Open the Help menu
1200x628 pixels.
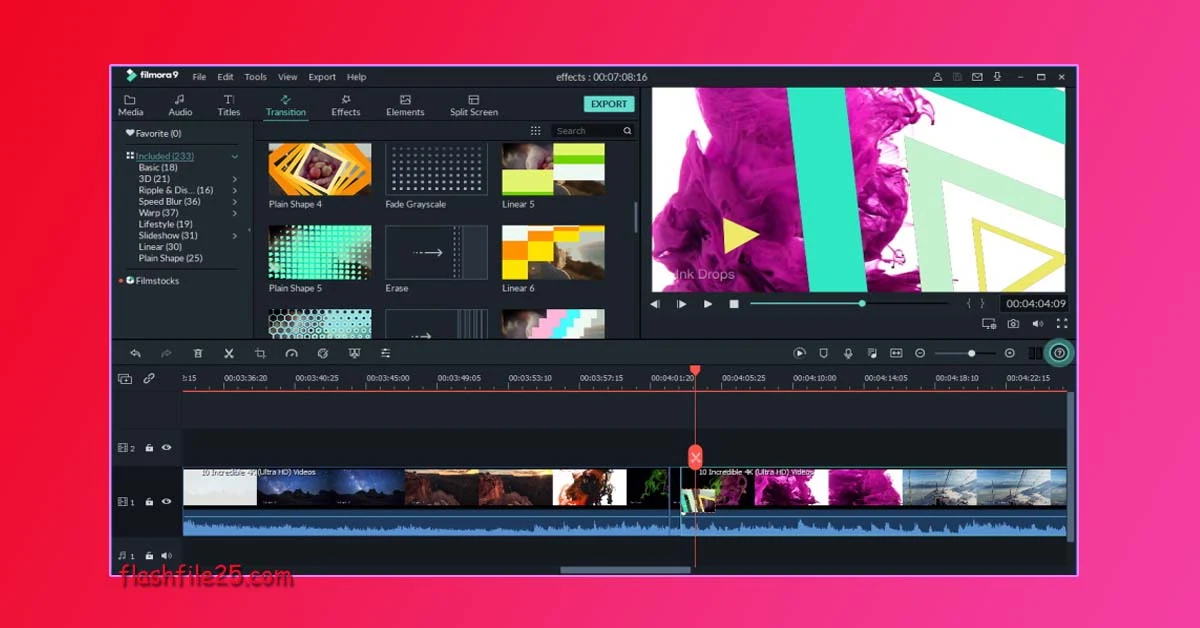tap(357, 77)
